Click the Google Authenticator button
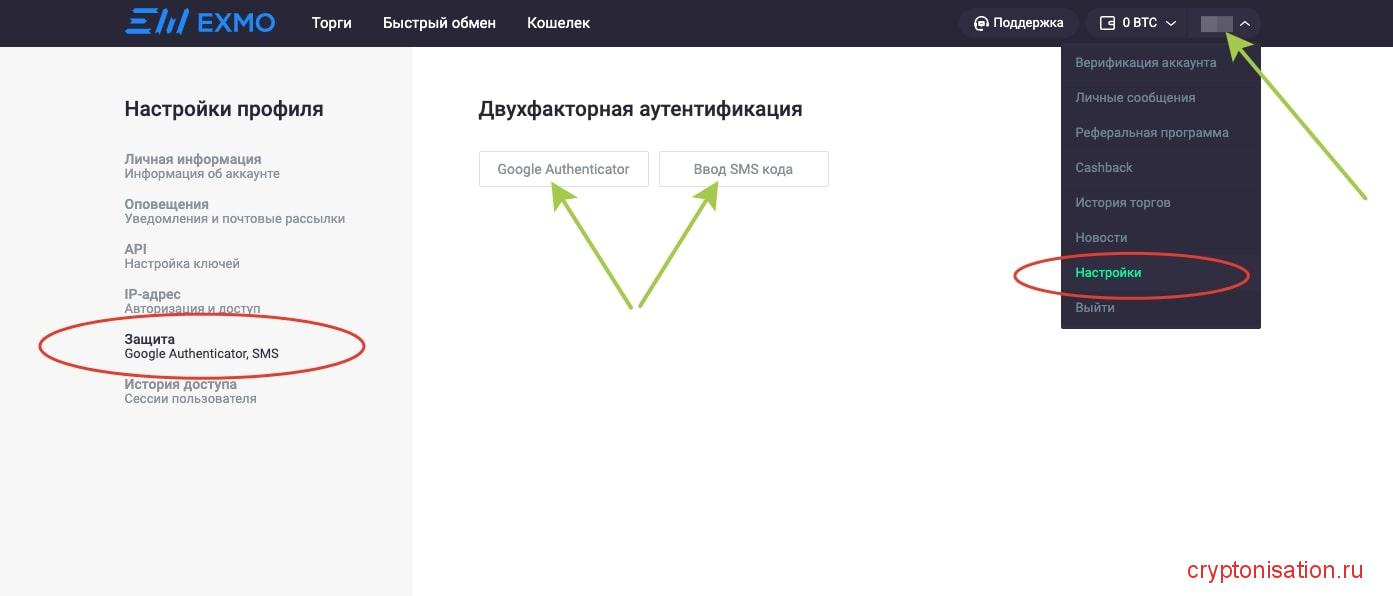This screenshot has width=1393, height=596. click(563, 168)
